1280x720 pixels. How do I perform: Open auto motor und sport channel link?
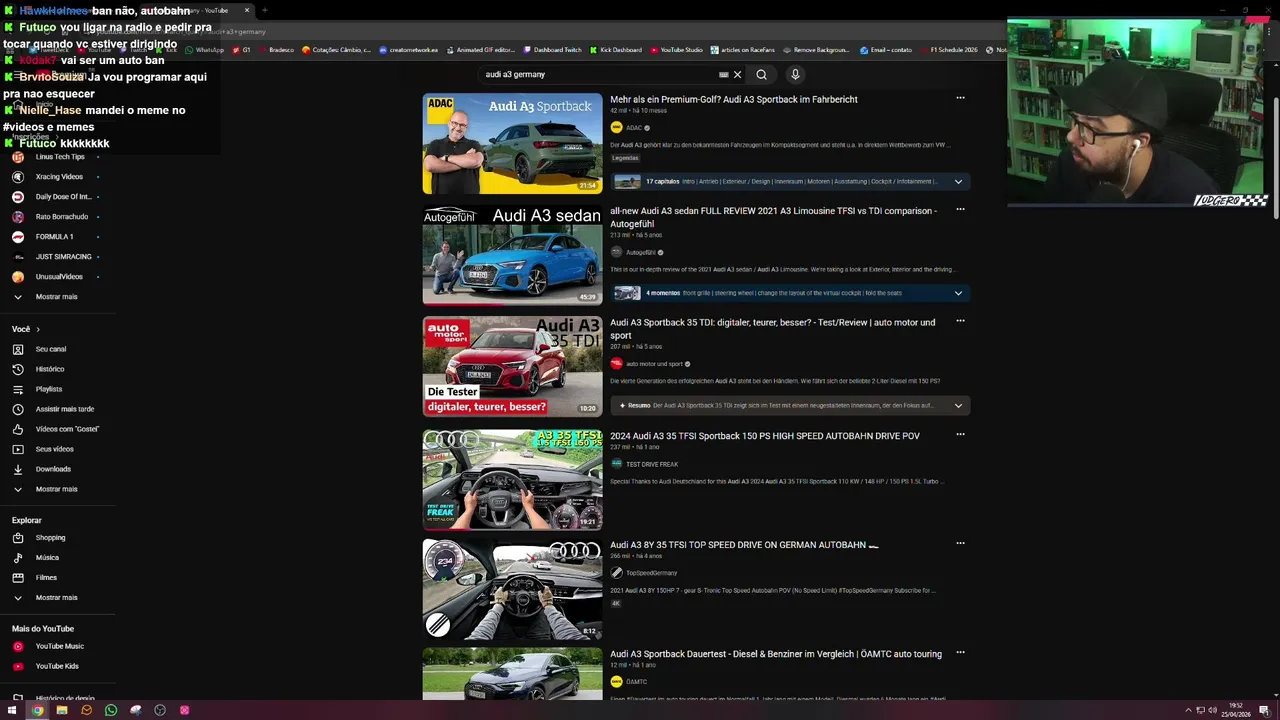click(654, 364)
